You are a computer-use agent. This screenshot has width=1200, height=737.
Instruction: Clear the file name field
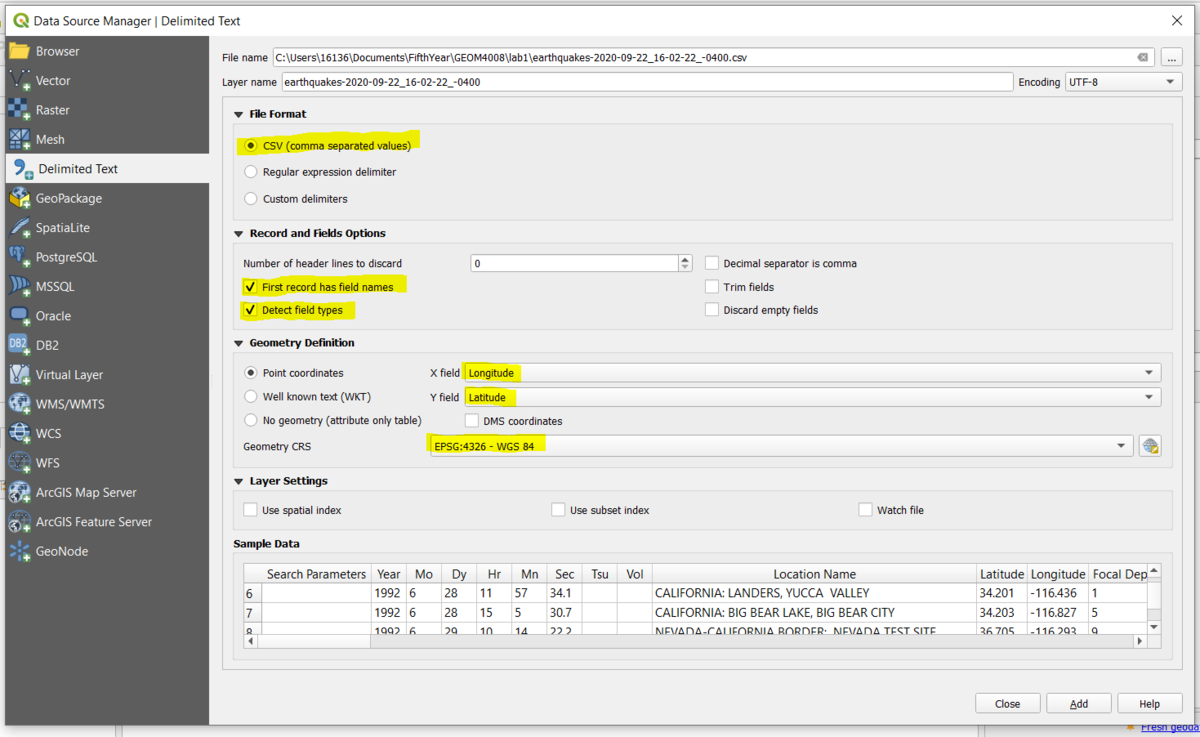click(x=1142, y=58)
